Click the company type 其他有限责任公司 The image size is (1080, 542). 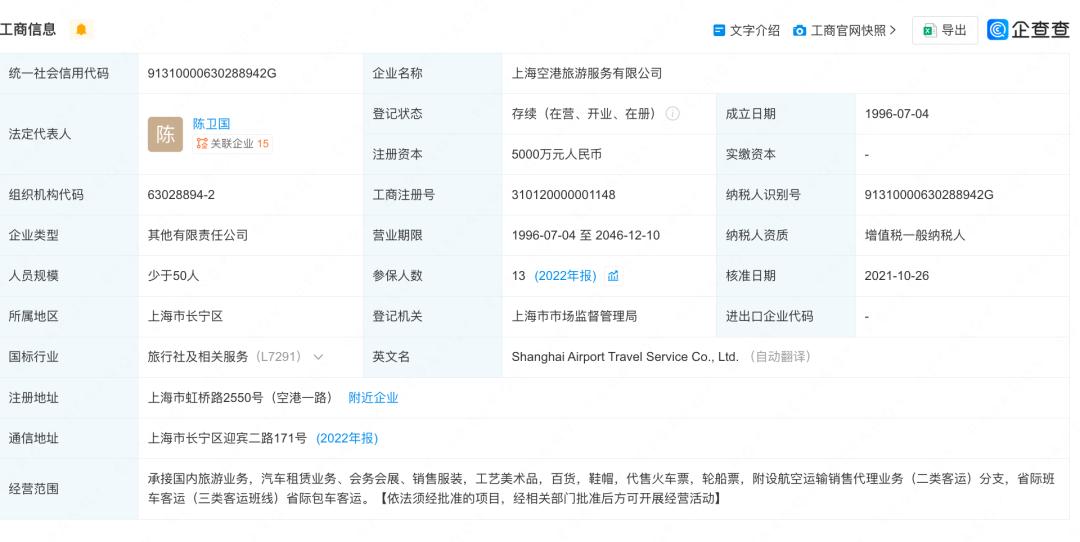[198, 236]
